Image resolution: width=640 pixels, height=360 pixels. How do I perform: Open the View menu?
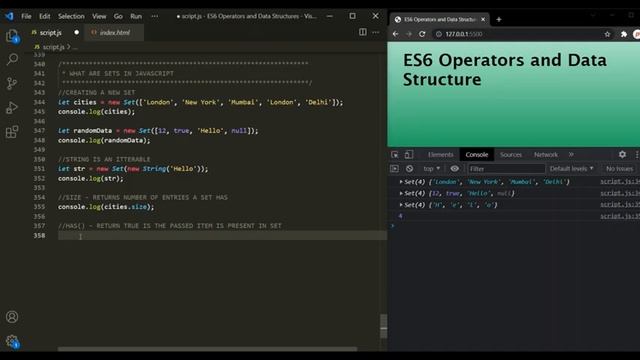pos(99,16)
